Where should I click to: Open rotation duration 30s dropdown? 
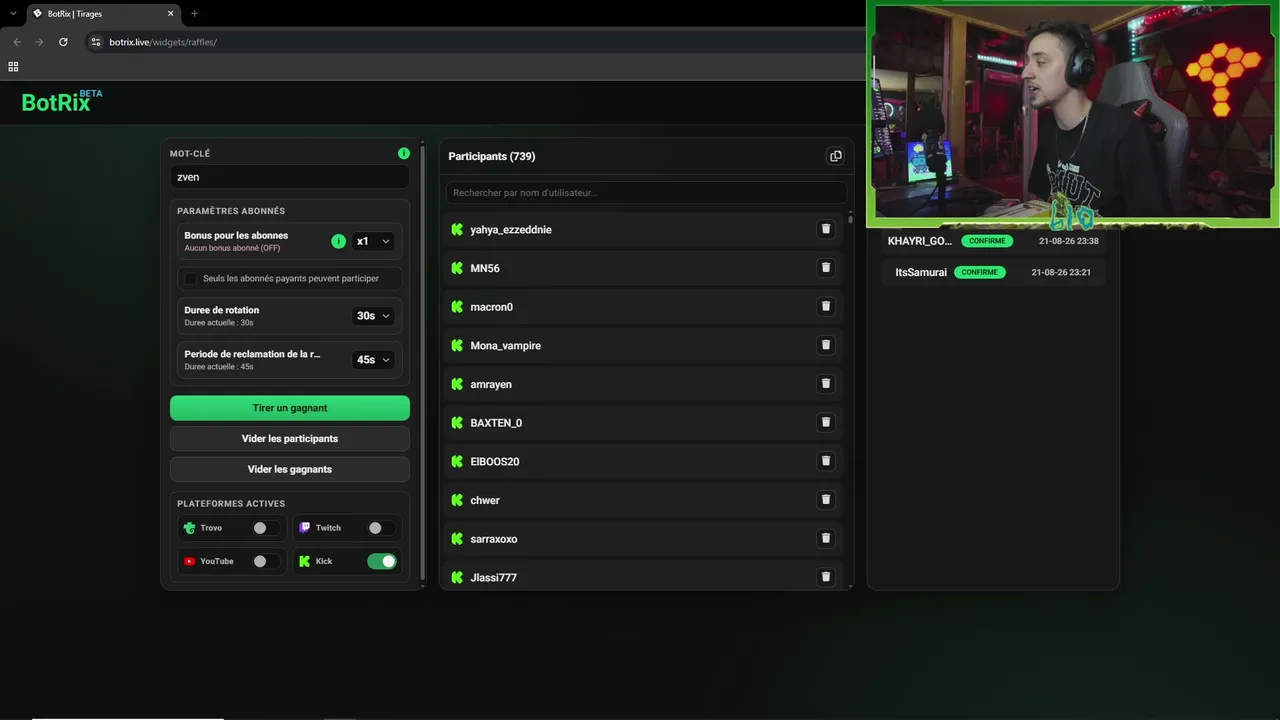pyautogui.click(x=373, y=316)
